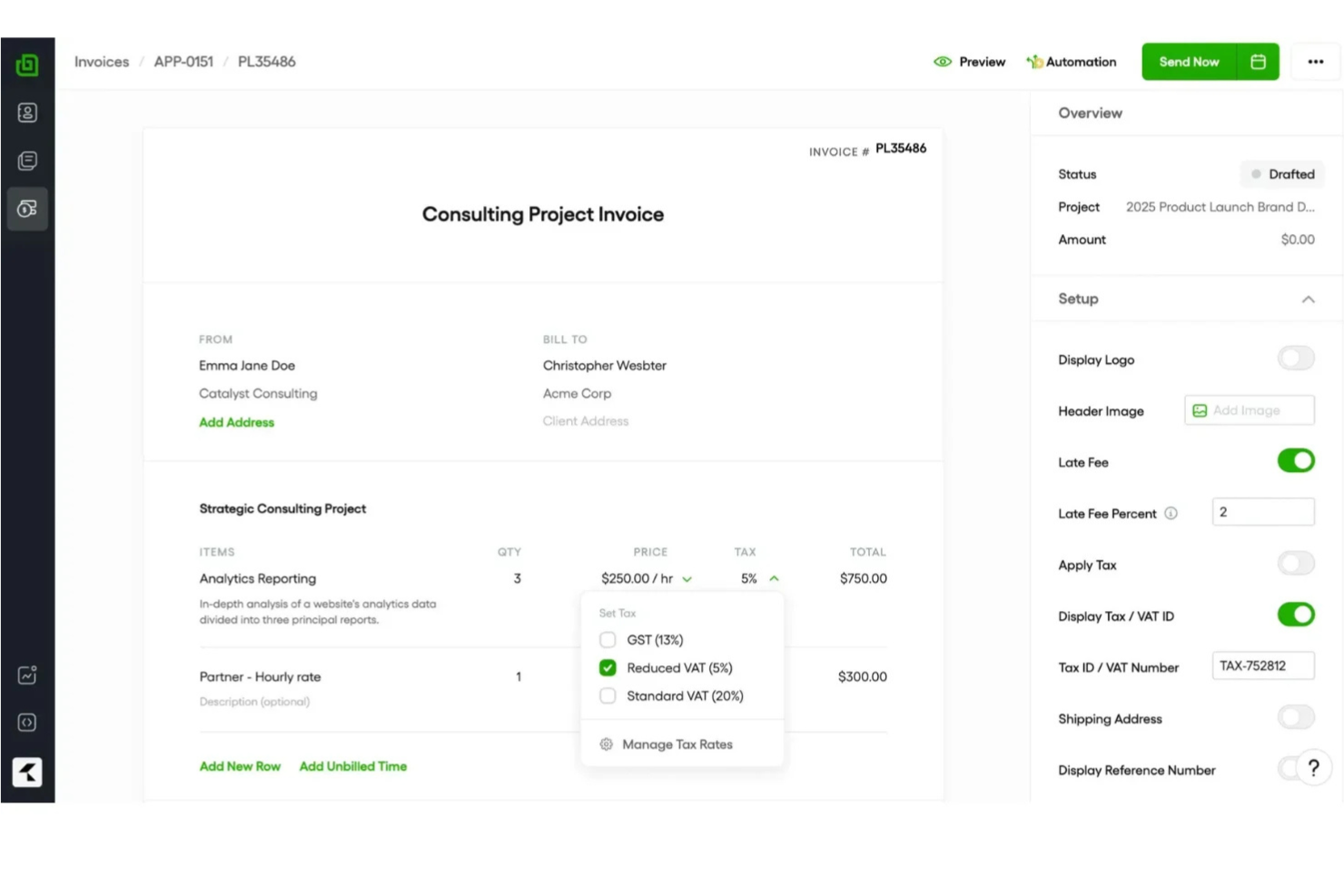Collapse the sidebar using the arrow icon
Image resolution: width=1344 pixels, height=896 pixels.
27,772
